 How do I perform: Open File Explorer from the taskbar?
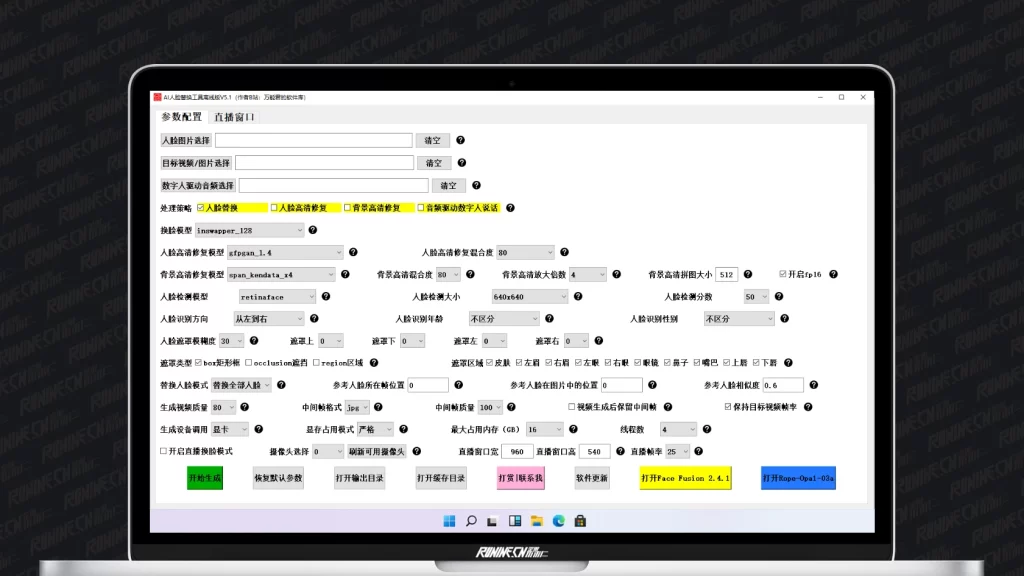[537, 520]
